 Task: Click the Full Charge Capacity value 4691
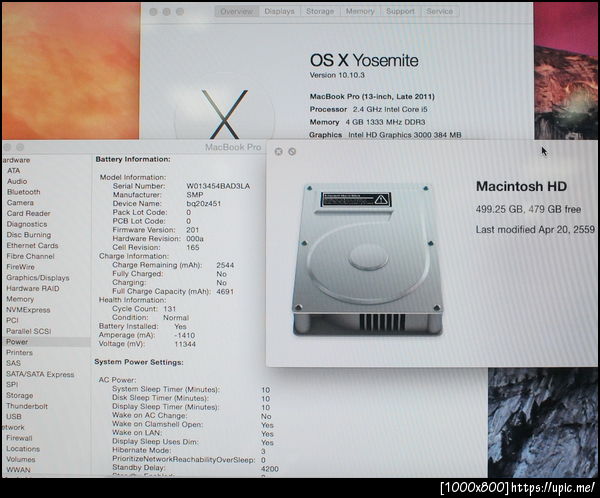pos(225,291)
